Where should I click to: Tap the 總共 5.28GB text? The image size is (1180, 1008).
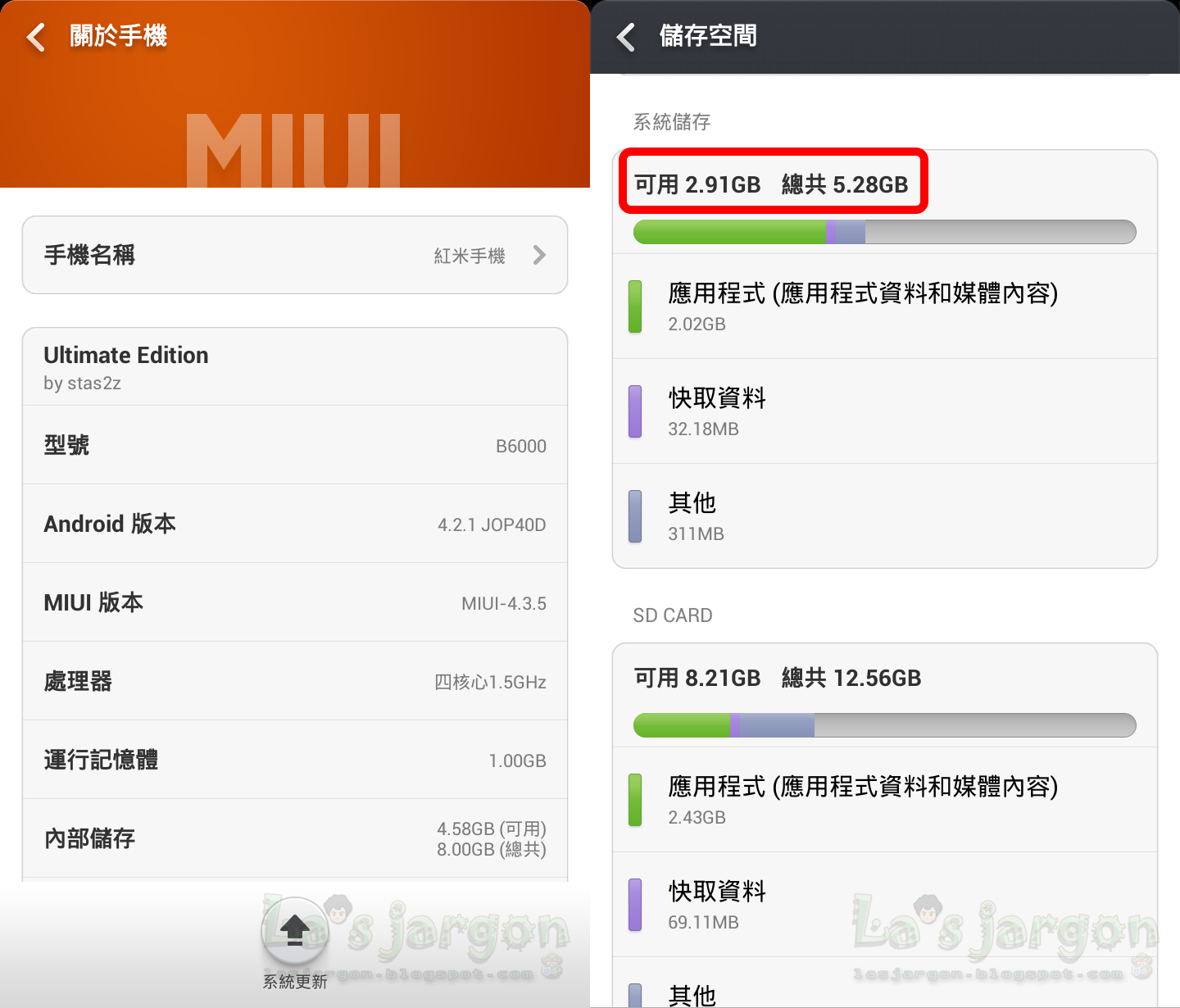coord(845,184)
